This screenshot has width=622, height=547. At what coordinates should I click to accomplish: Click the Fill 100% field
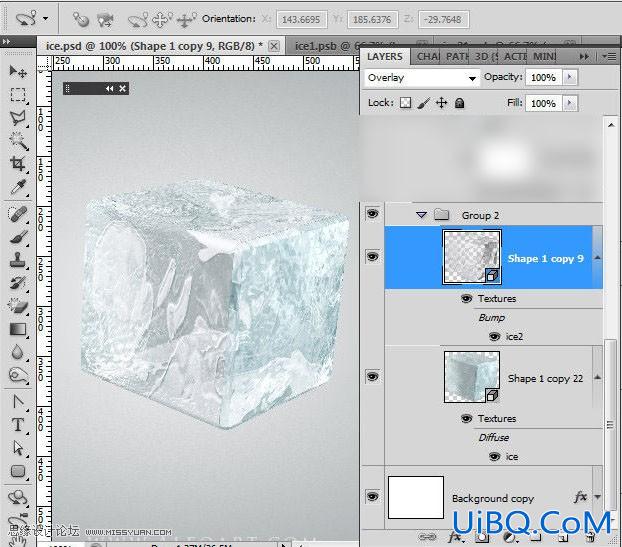click(543, 104)
